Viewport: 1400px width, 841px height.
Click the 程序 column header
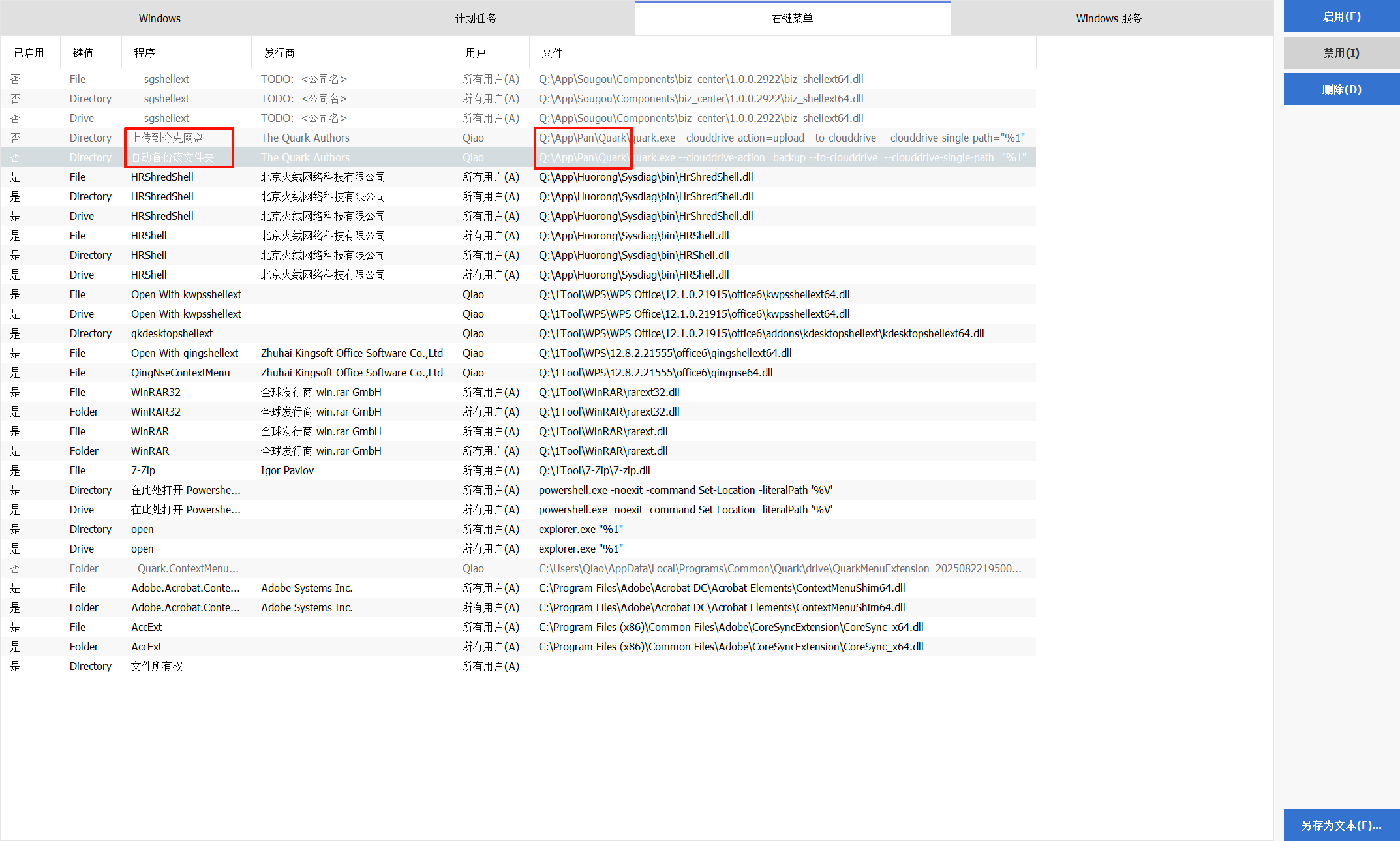(144, 53)
